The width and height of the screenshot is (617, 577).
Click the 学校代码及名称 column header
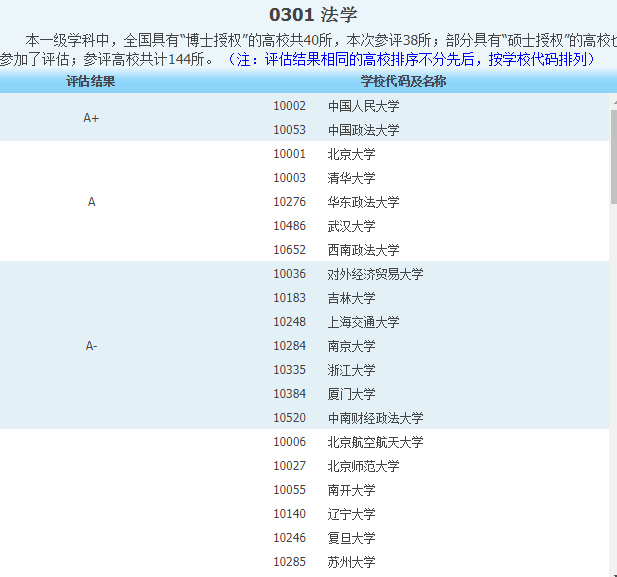click(x=403, y=81)
